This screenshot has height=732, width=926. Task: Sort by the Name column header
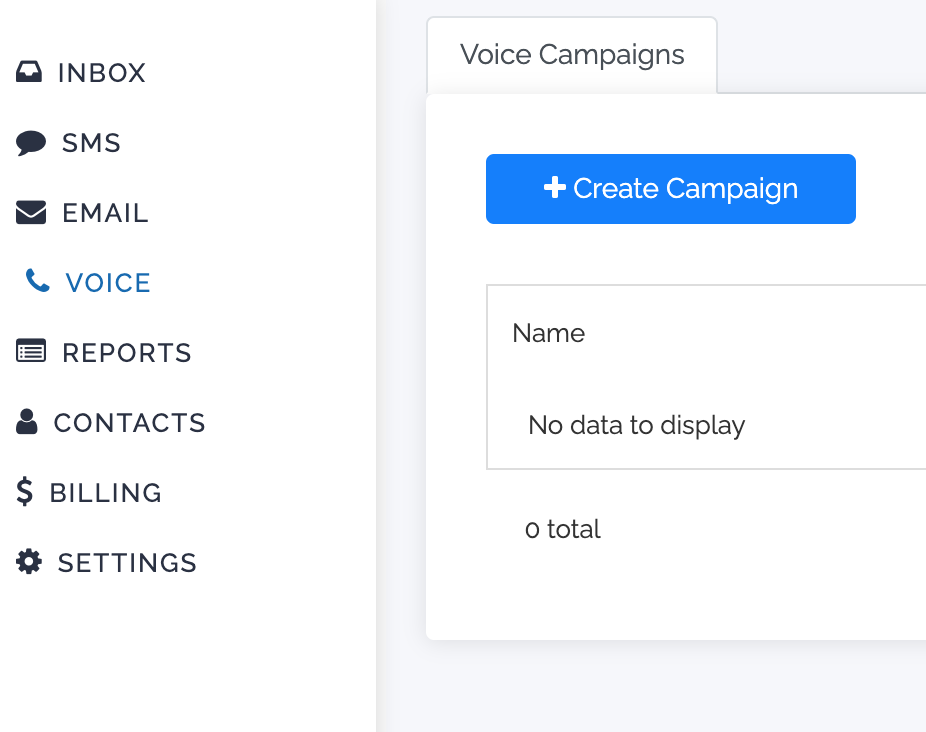click(x=548, y=333)
